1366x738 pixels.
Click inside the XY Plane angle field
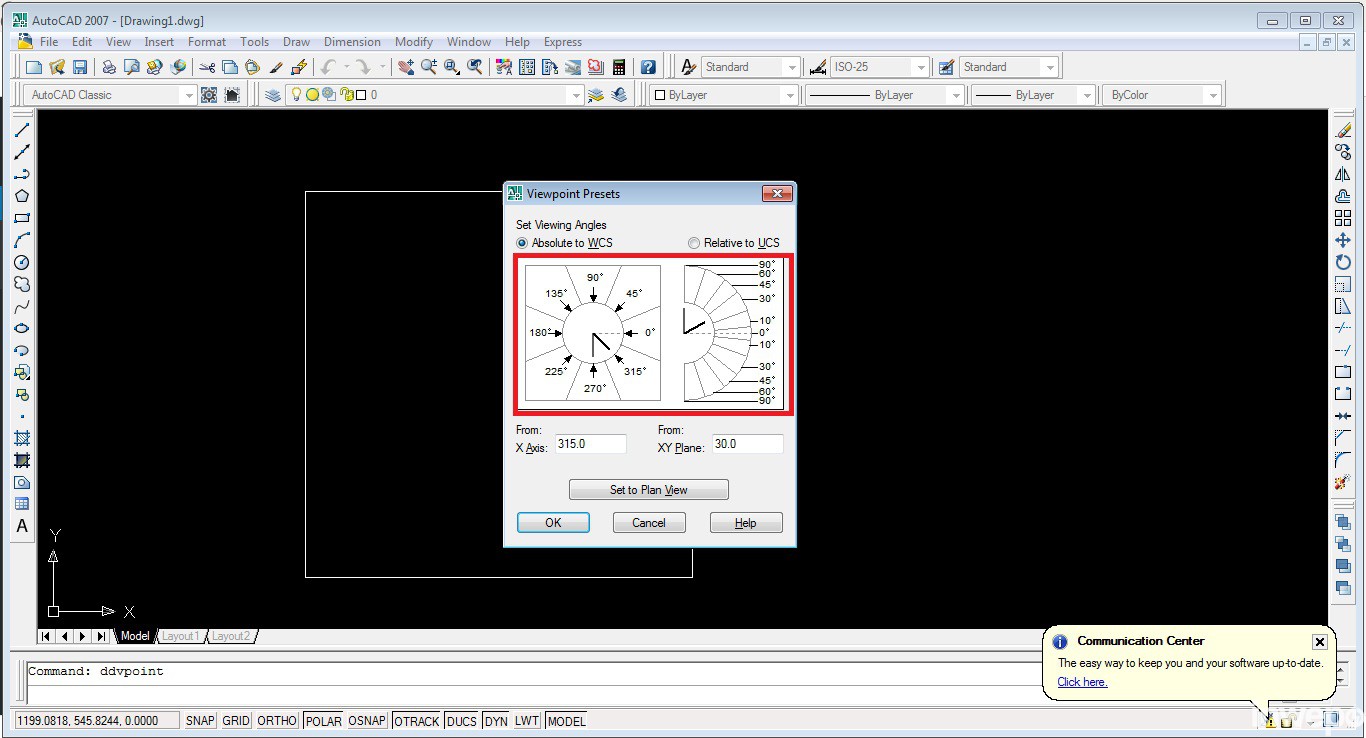click(x=746, y=444)
